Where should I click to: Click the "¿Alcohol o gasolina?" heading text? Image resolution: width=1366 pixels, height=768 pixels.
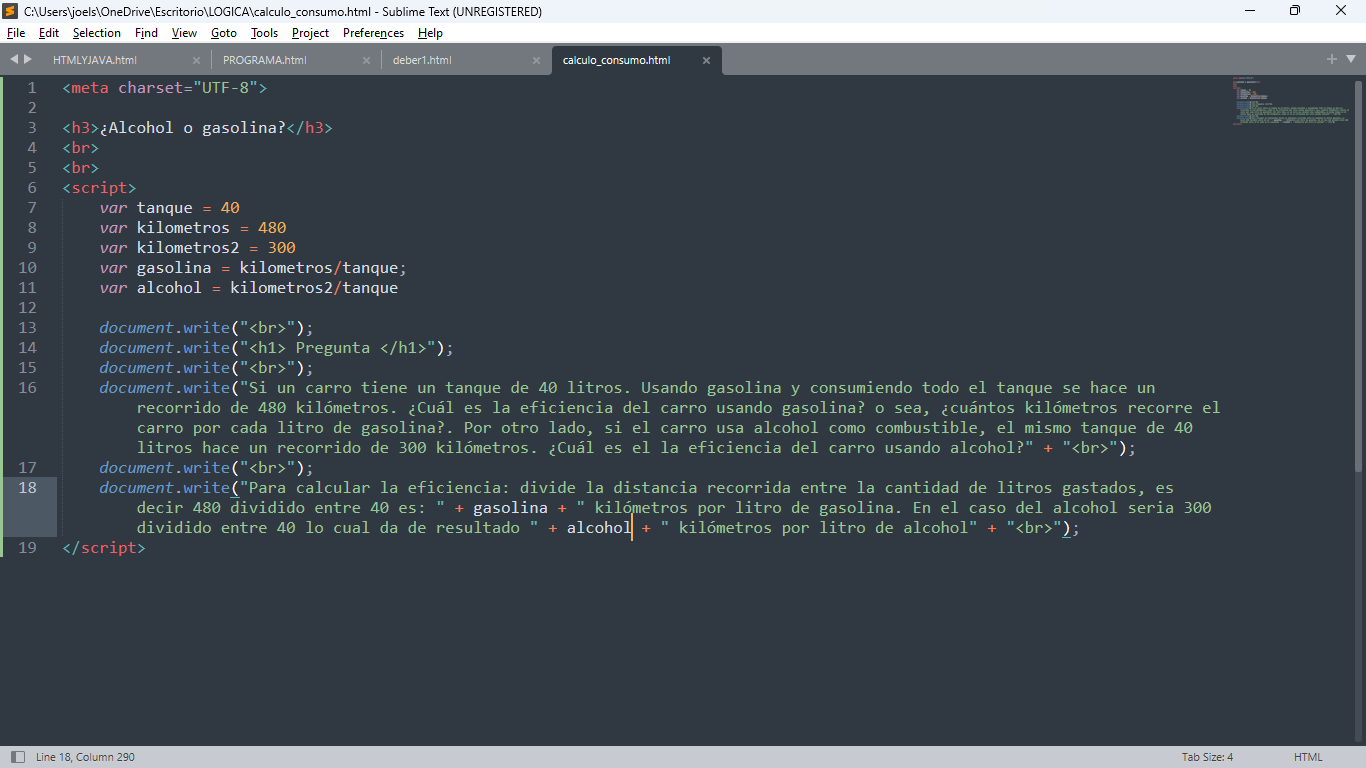[x=193, y=128]
